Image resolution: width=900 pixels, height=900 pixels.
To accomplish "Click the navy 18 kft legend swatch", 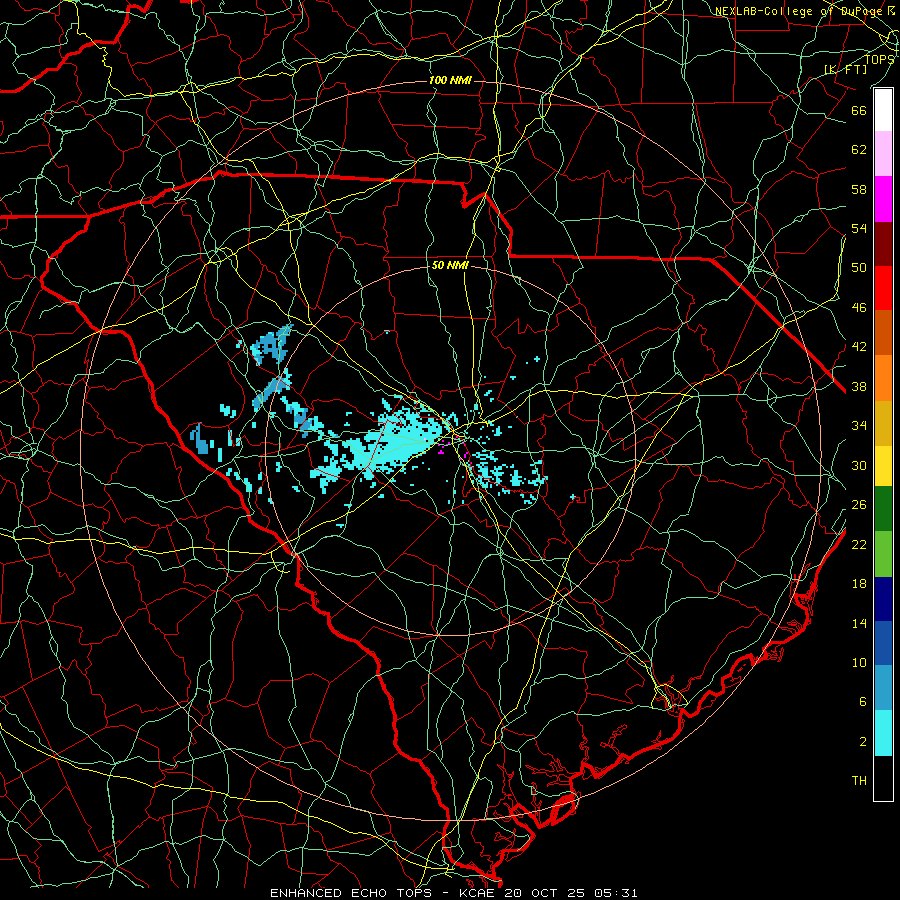I will pos(883,599).
